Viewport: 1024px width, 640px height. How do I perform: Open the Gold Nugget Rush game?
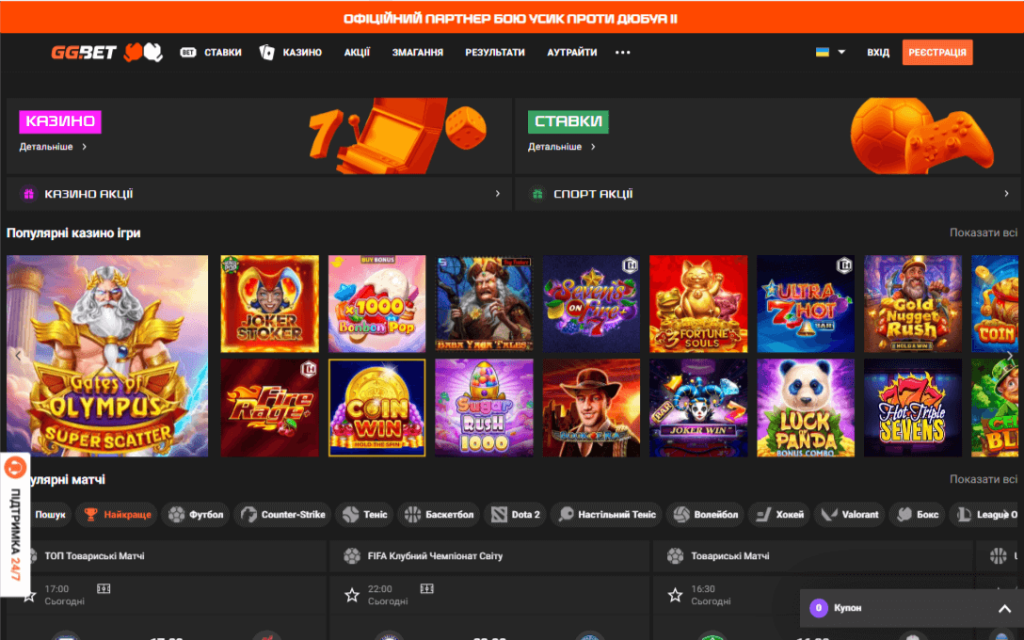pos(912,304)
